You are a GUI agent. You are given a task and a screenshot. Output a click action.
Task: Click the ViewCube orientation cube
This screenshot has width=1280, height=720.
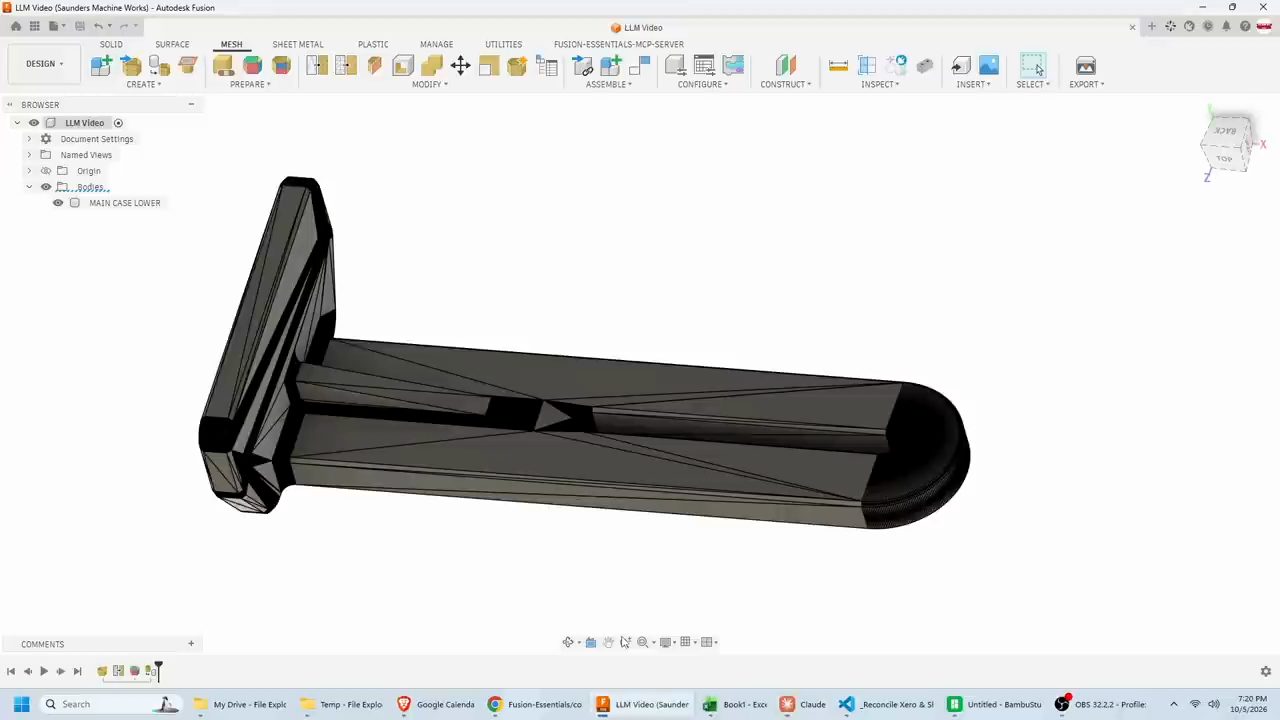(1226, 145)
